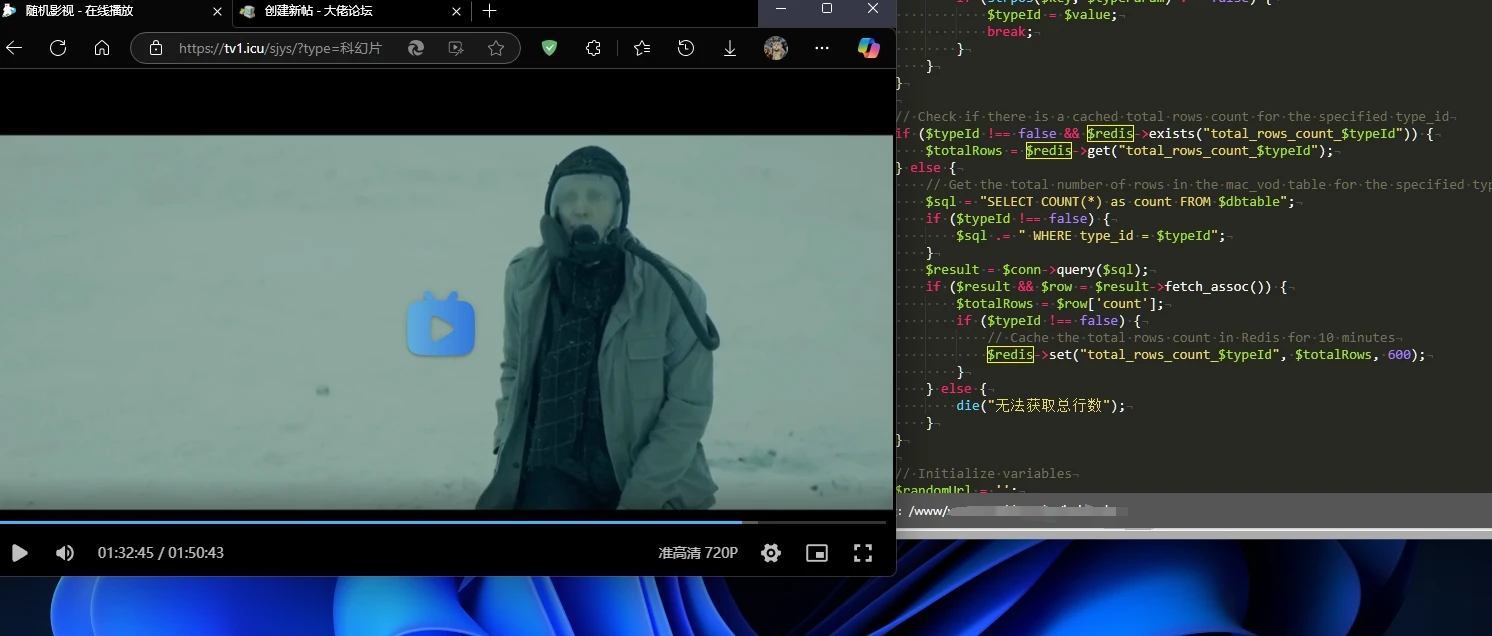Go back in the Edge browser
Viewport: 1492px width, 636px height.
14,48
